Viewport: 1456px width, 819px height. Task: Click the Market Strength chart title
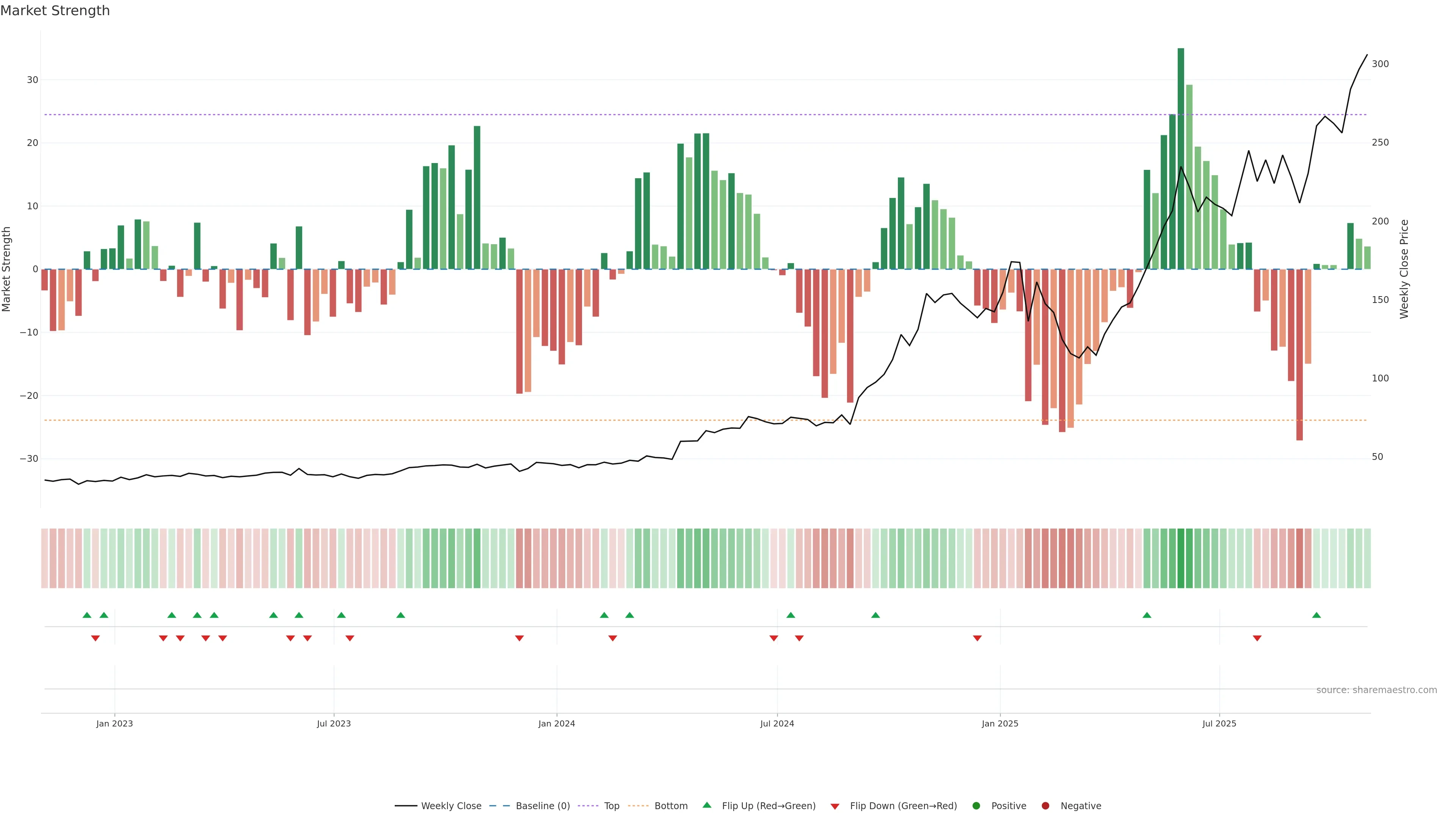pyautogui.click(x=55, y=11)
